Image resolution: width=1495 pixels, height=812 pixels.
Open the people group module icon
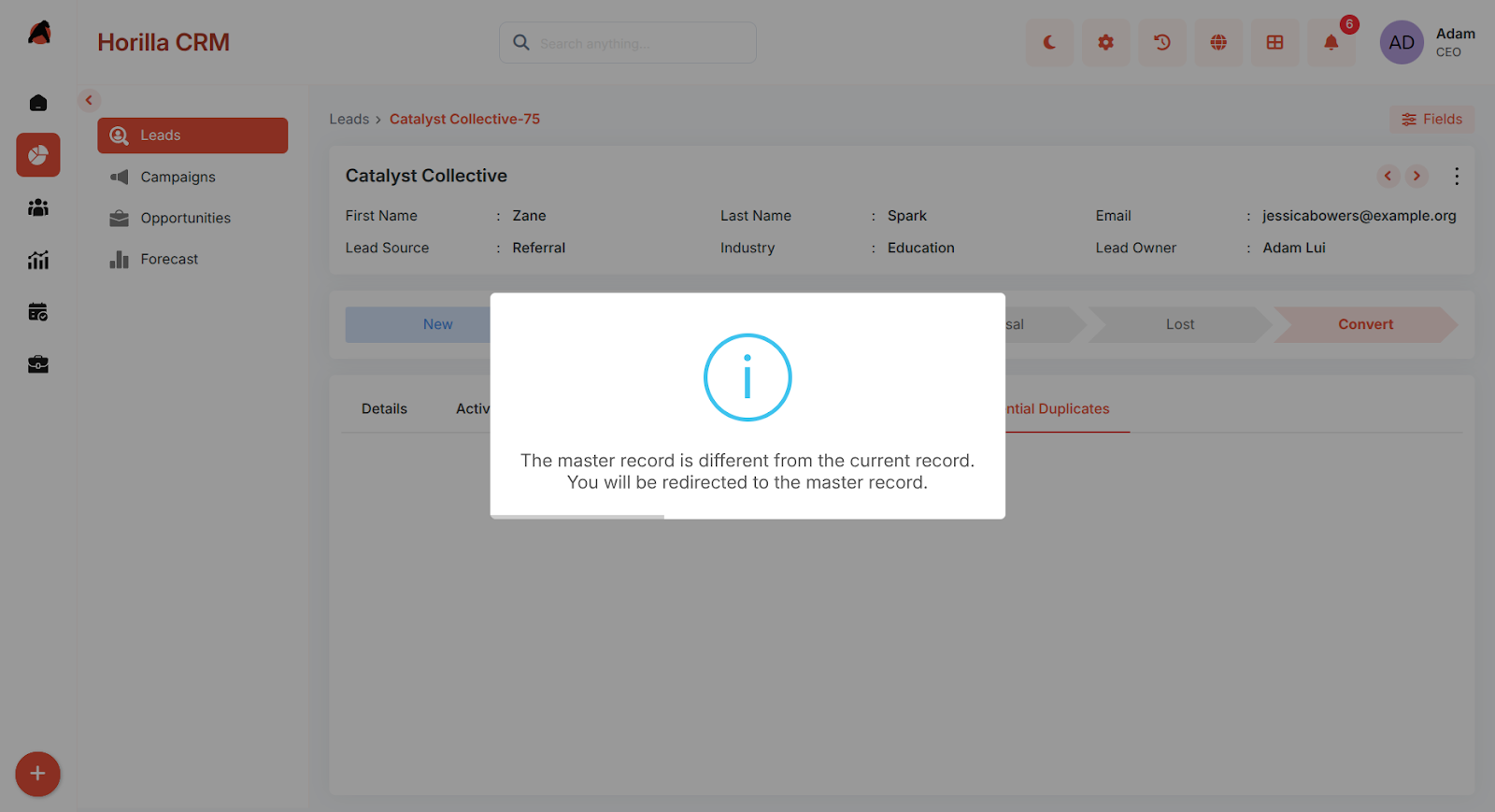(38, 207)
